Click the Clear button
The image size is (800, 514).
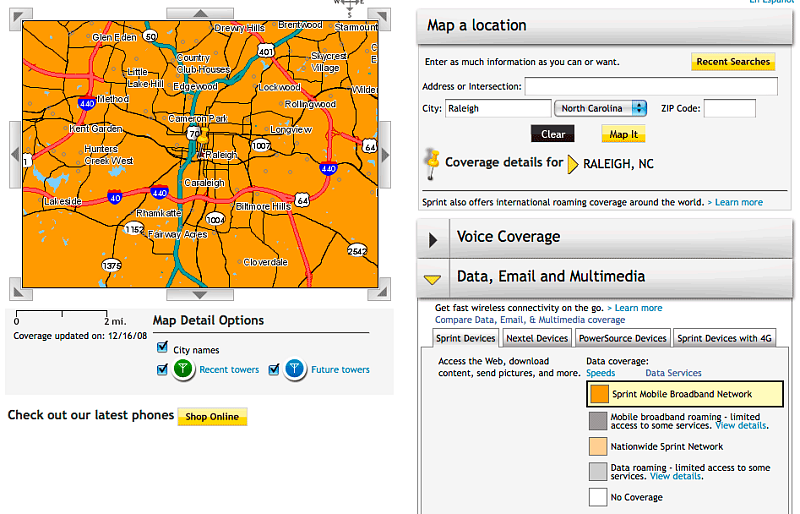(553, 134)
